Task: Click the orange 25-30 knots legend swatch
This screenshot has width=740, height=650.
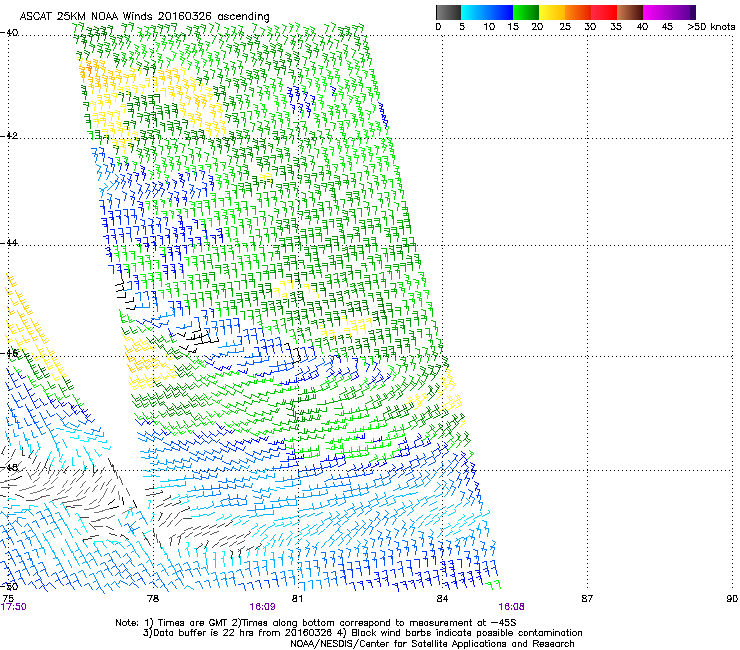Action: click(x=578, y=12)
